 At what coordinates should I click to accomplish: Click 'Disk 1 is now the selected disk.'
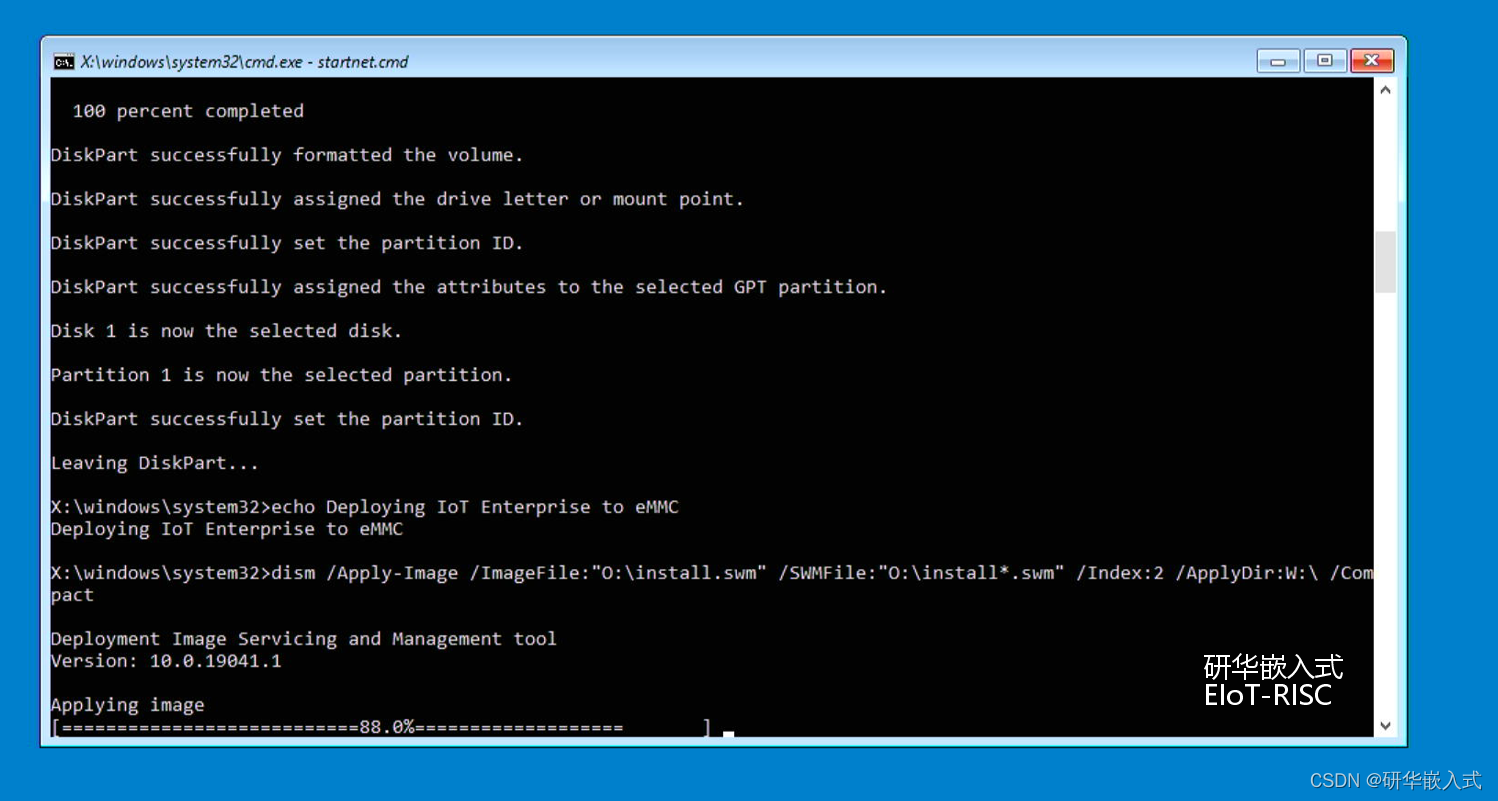point(226,331)
